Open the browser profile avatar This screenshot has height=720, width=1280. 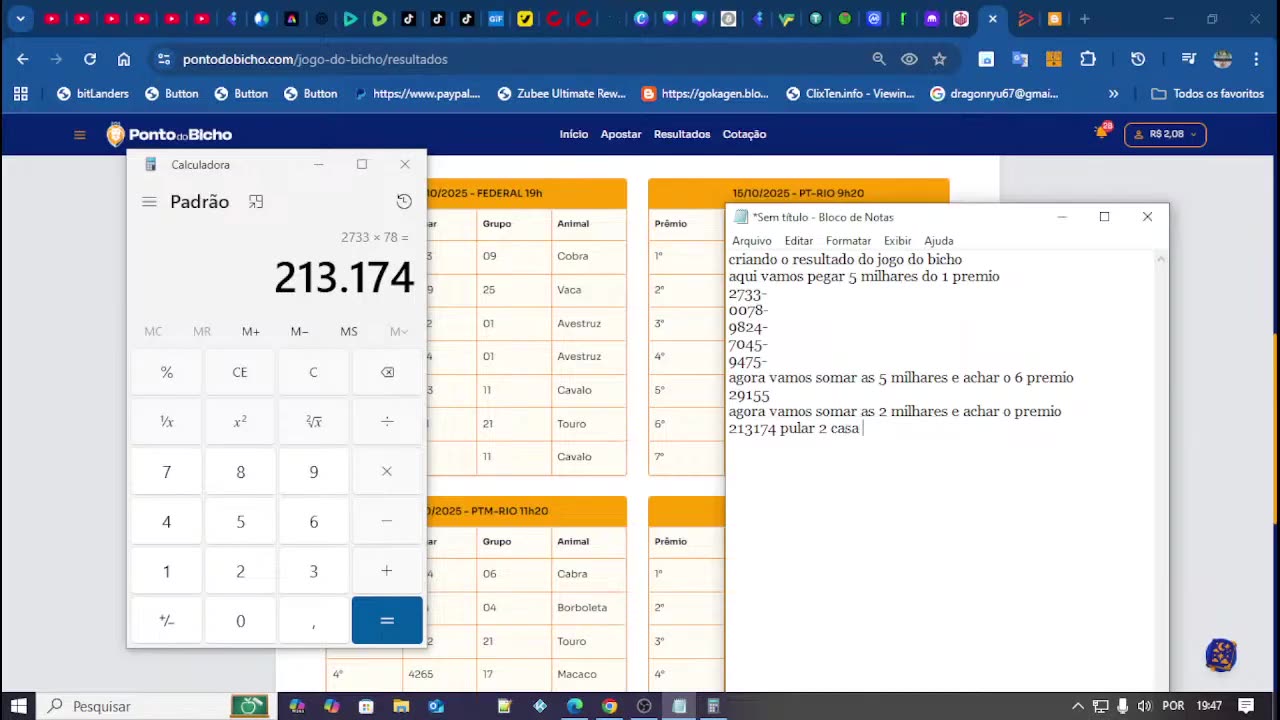tap(1223, 59)
